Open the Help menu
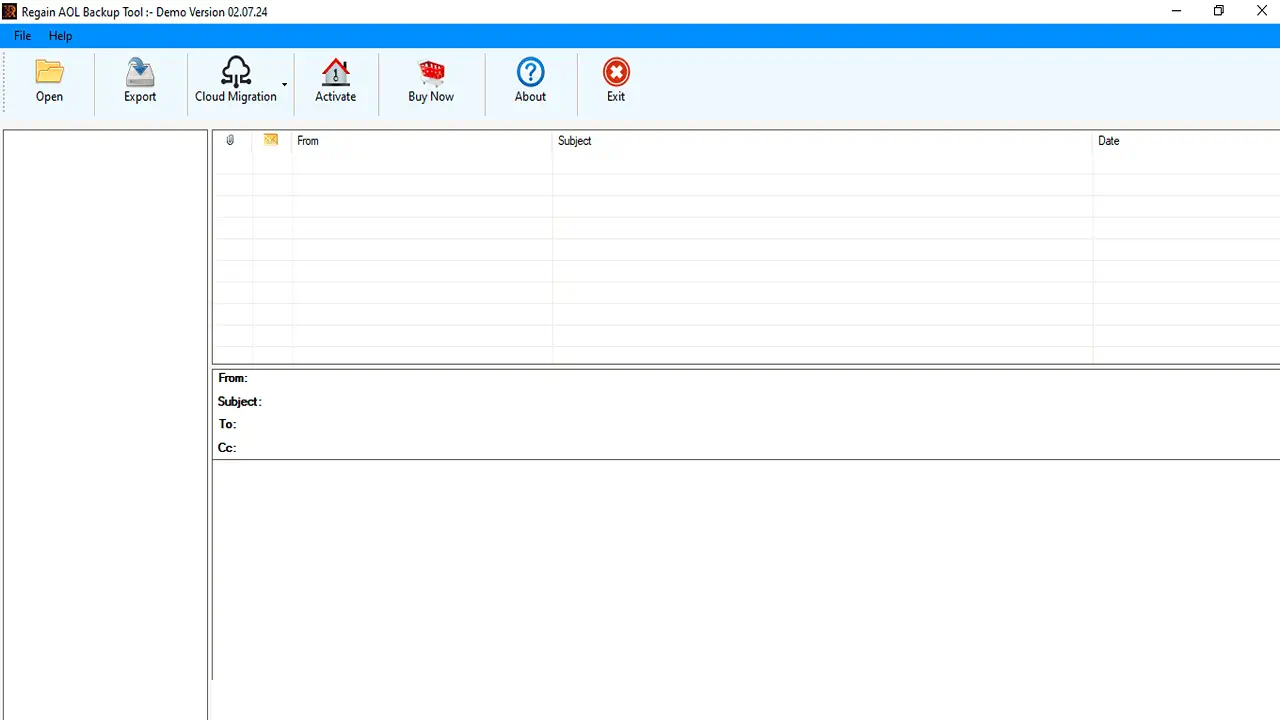 60,36
